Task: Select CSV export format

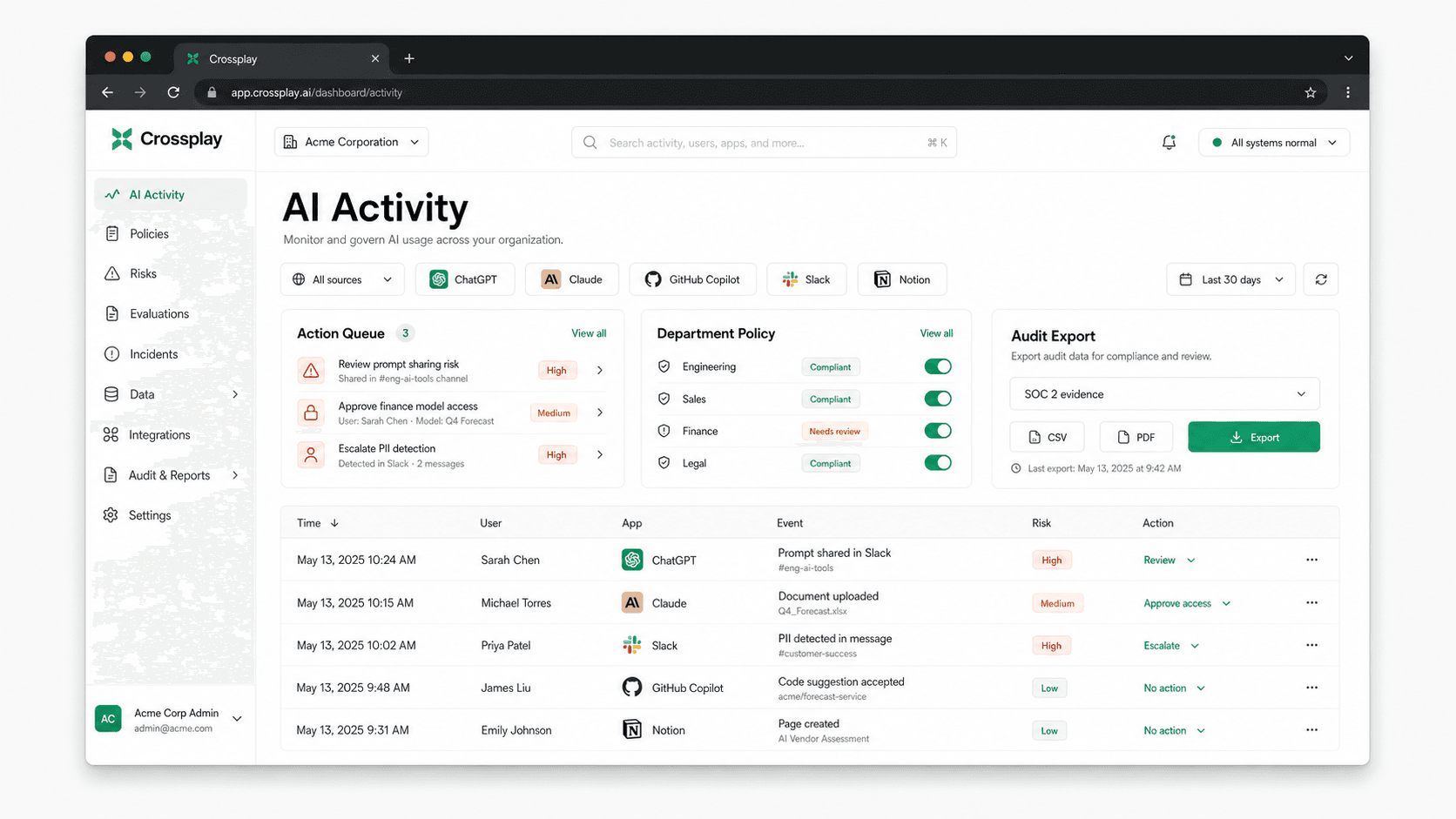Action: point(1047,437)
